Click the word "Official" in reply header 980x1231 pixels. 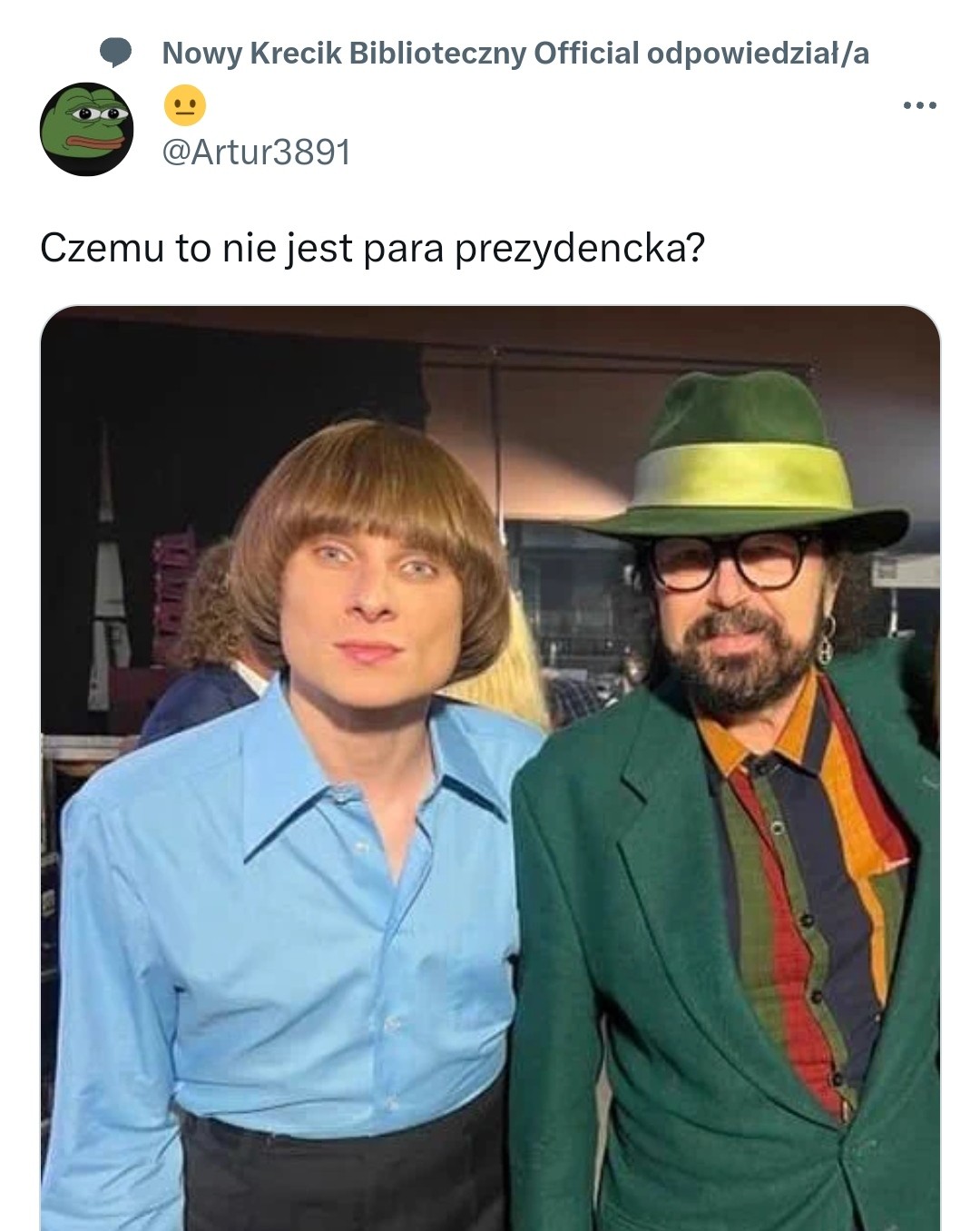[x=586, y=54]
